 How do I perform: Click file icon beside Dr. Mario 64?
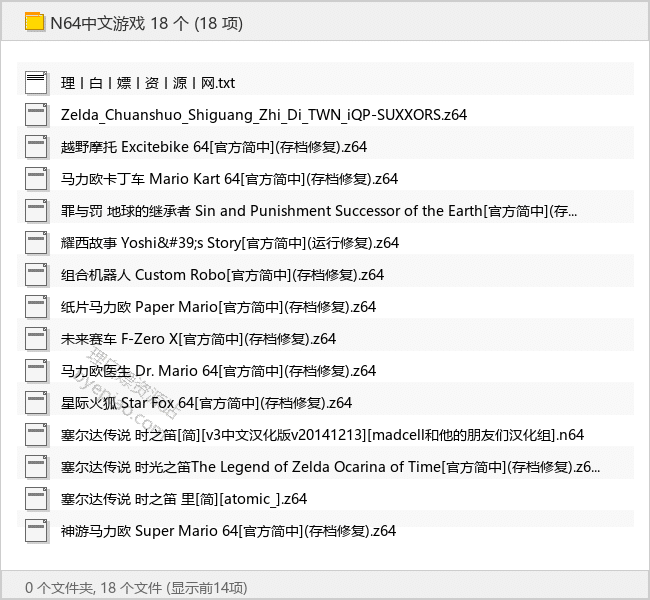tap(36, 371)
